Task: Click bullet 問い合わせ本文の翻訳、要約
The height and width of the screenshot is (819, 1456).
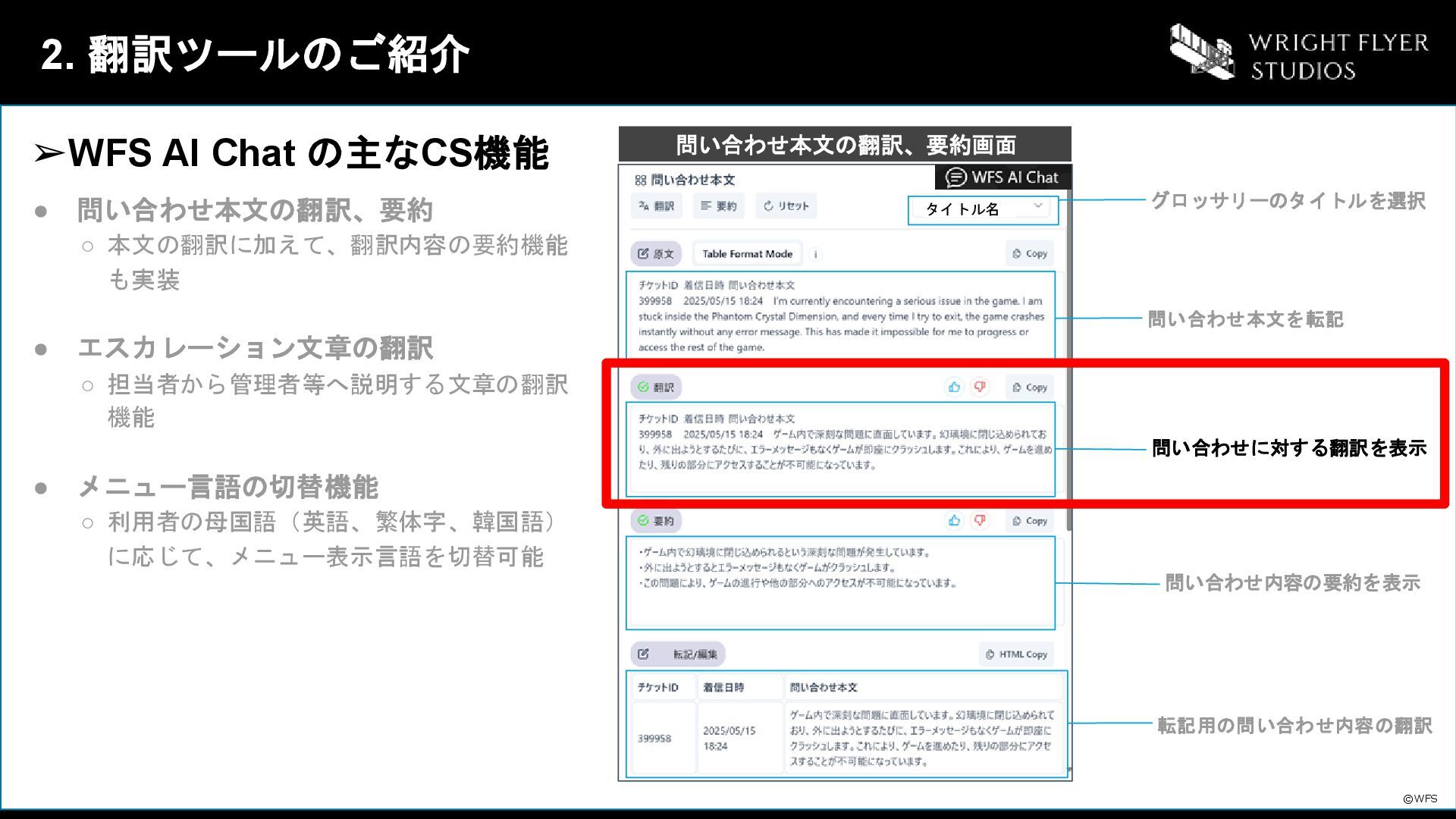Action: 255,210
